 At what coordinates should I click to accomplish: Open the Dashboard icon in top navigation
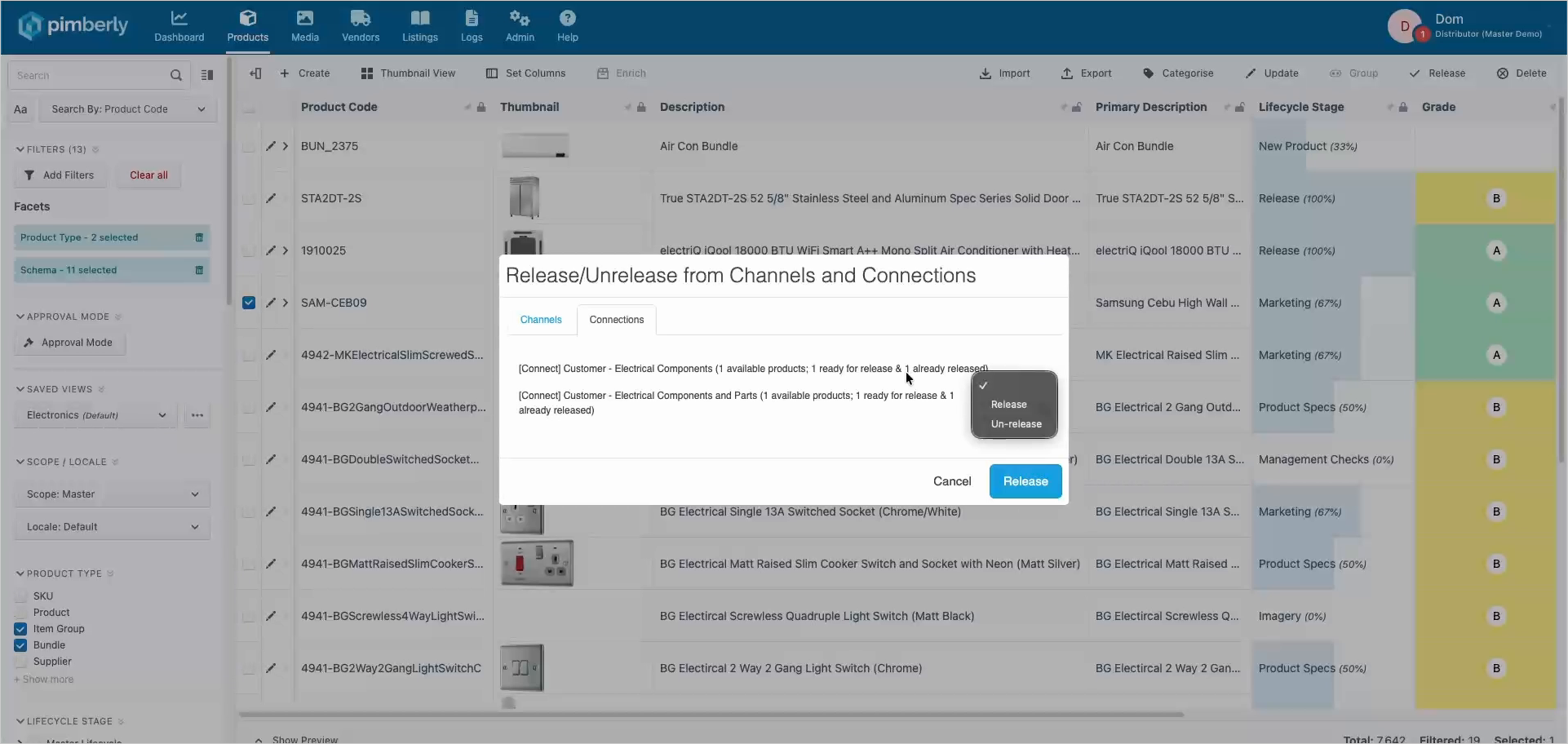179,18
